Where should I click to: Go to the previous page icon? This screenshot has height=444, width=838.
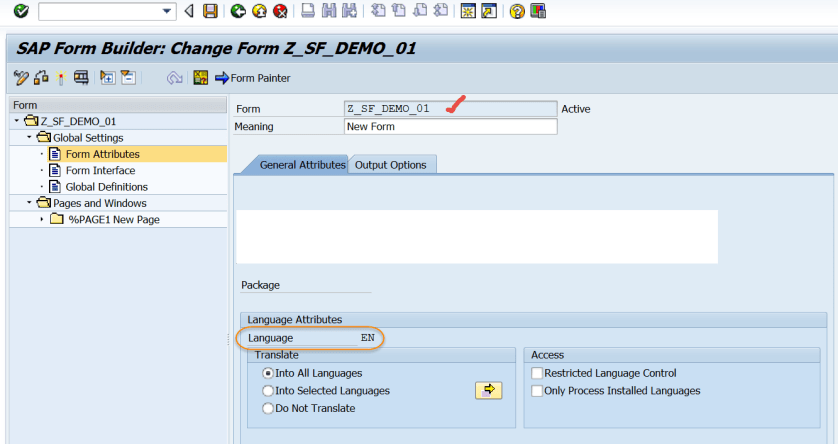399,11
